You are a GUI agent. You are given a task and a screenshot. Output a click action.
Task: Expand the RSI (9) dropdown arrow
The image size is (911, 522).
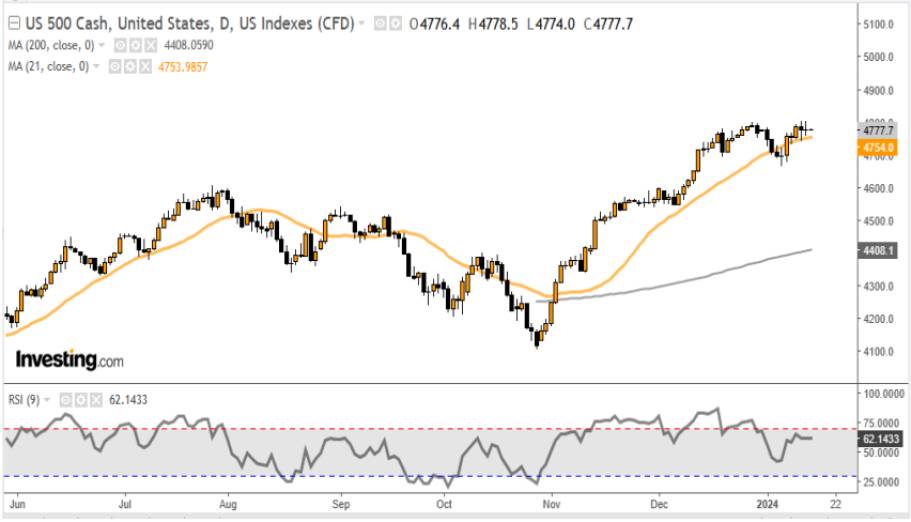(47, 399)
